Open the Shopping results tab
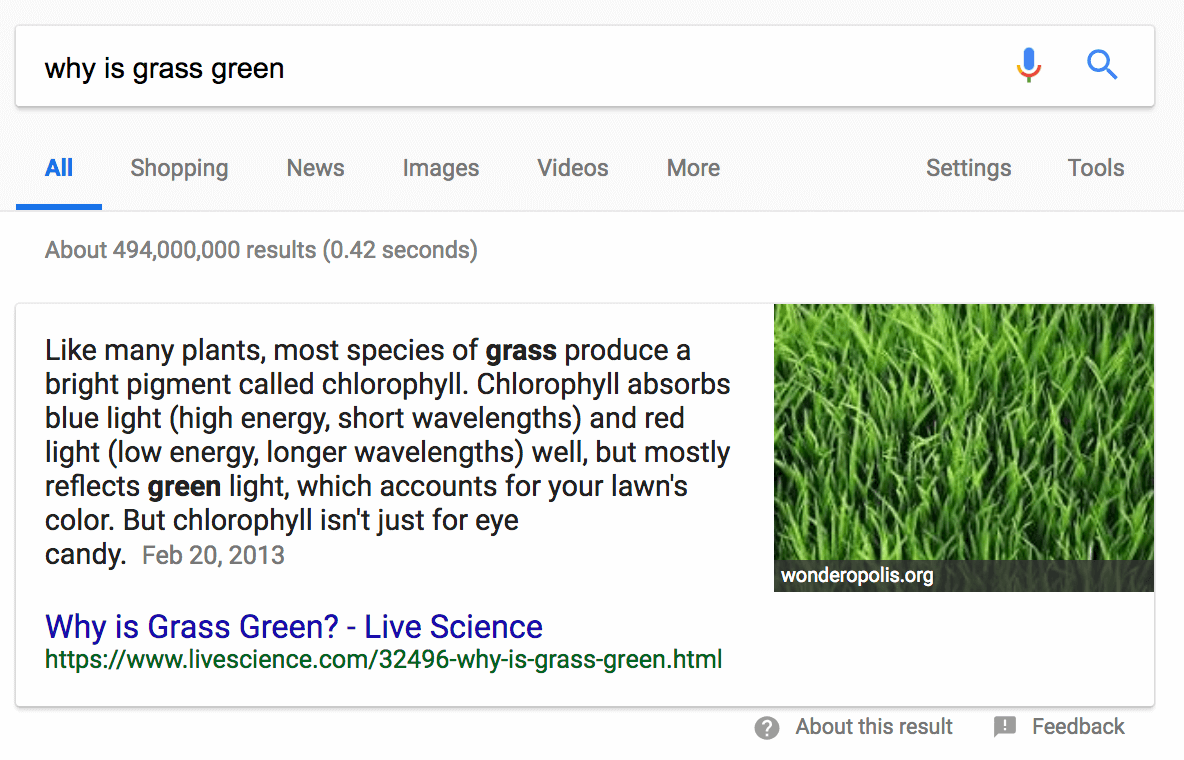The image size is (1184, 760). tap(179, 168)
